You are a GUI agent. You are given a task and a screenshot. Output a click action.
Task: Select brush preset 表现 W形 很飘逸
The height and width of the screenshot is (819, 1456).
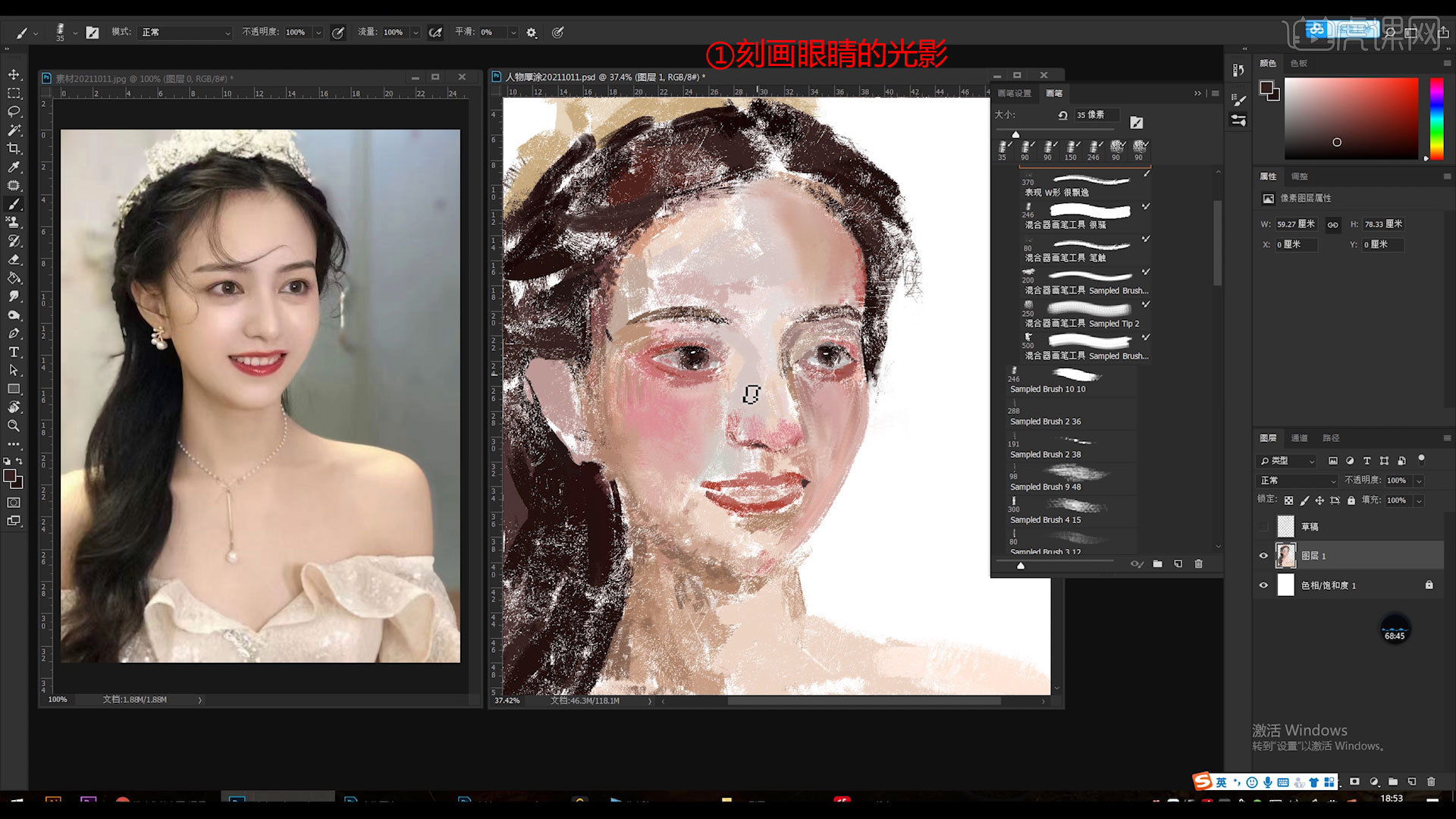point(1085,185)
